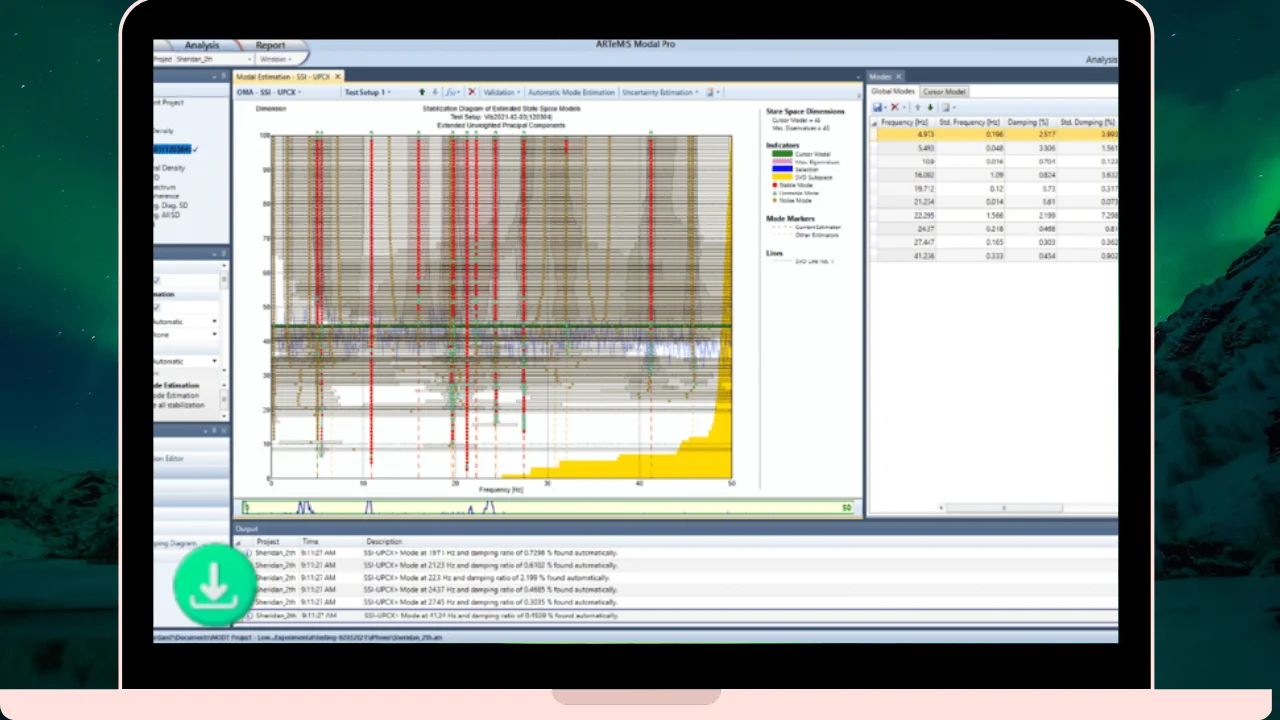Click output row mentioning 41.24 Hz mode
Image resolution: width=1280 pixels, height=720 pixels.
674,616
